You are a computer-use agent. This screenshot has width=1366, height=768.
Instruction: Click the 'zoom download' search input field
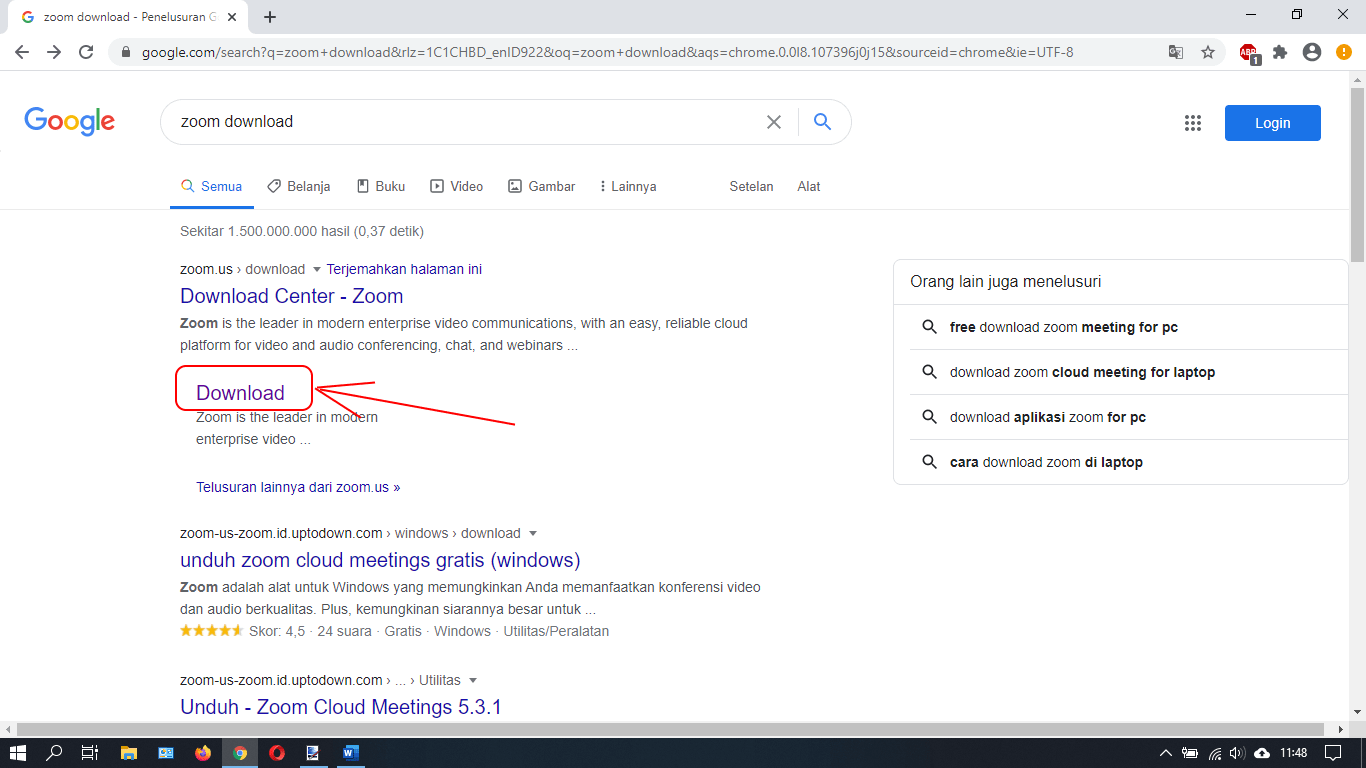coord(465,122)
